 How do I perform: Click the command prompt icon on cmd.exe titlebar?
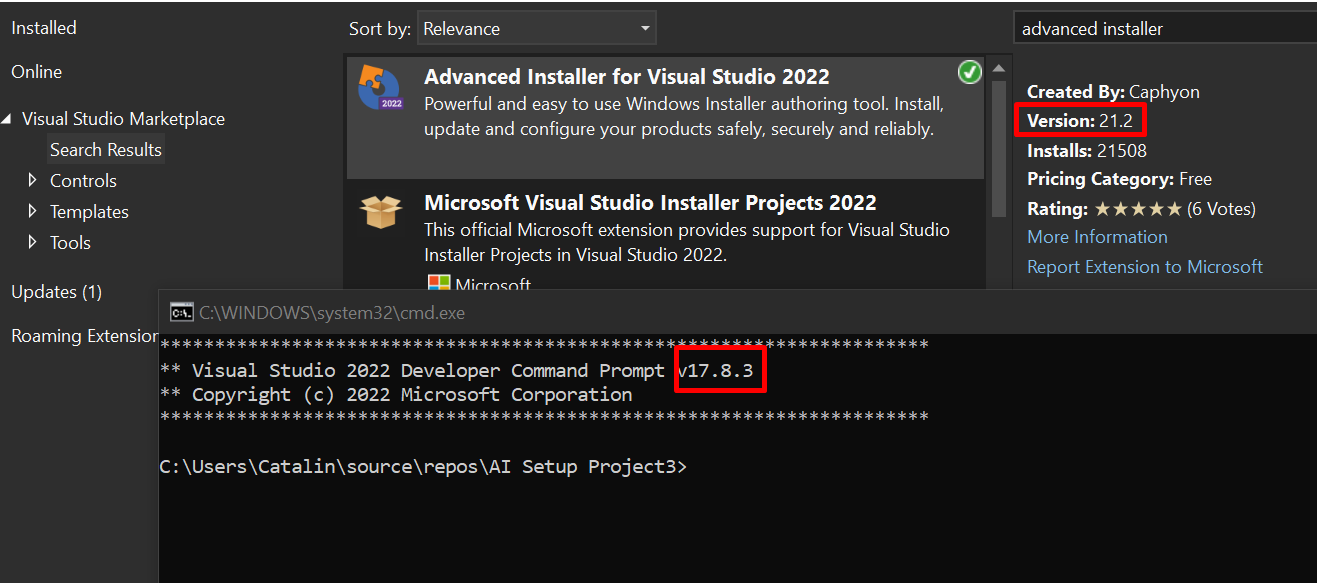coord(180,312)
